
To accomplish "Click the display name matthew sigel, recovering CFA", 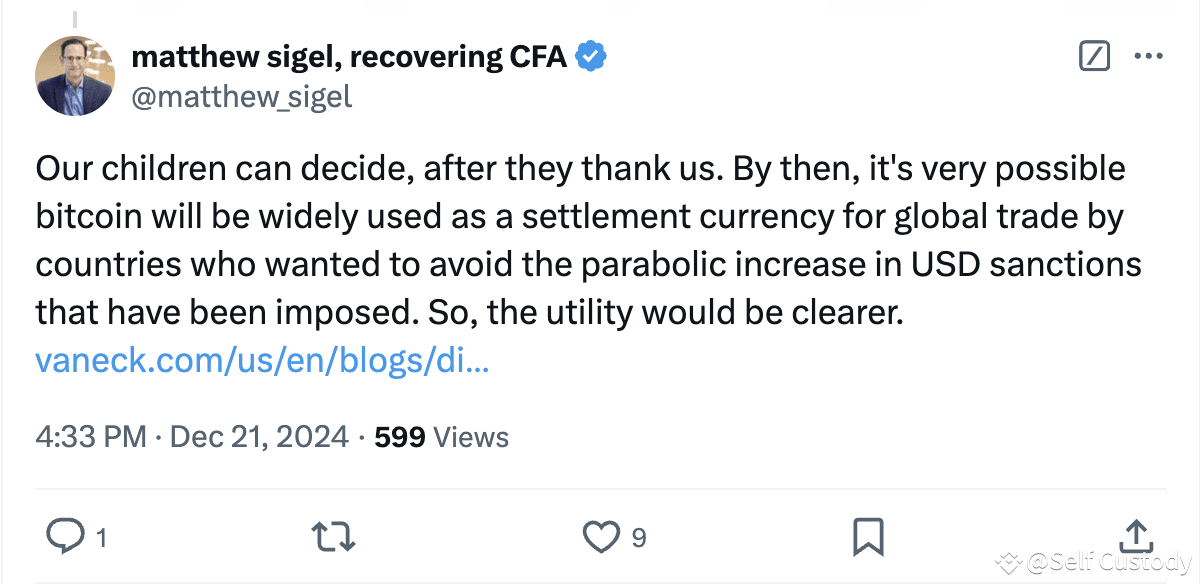I will pyautogui.click(x=348, y=56).
